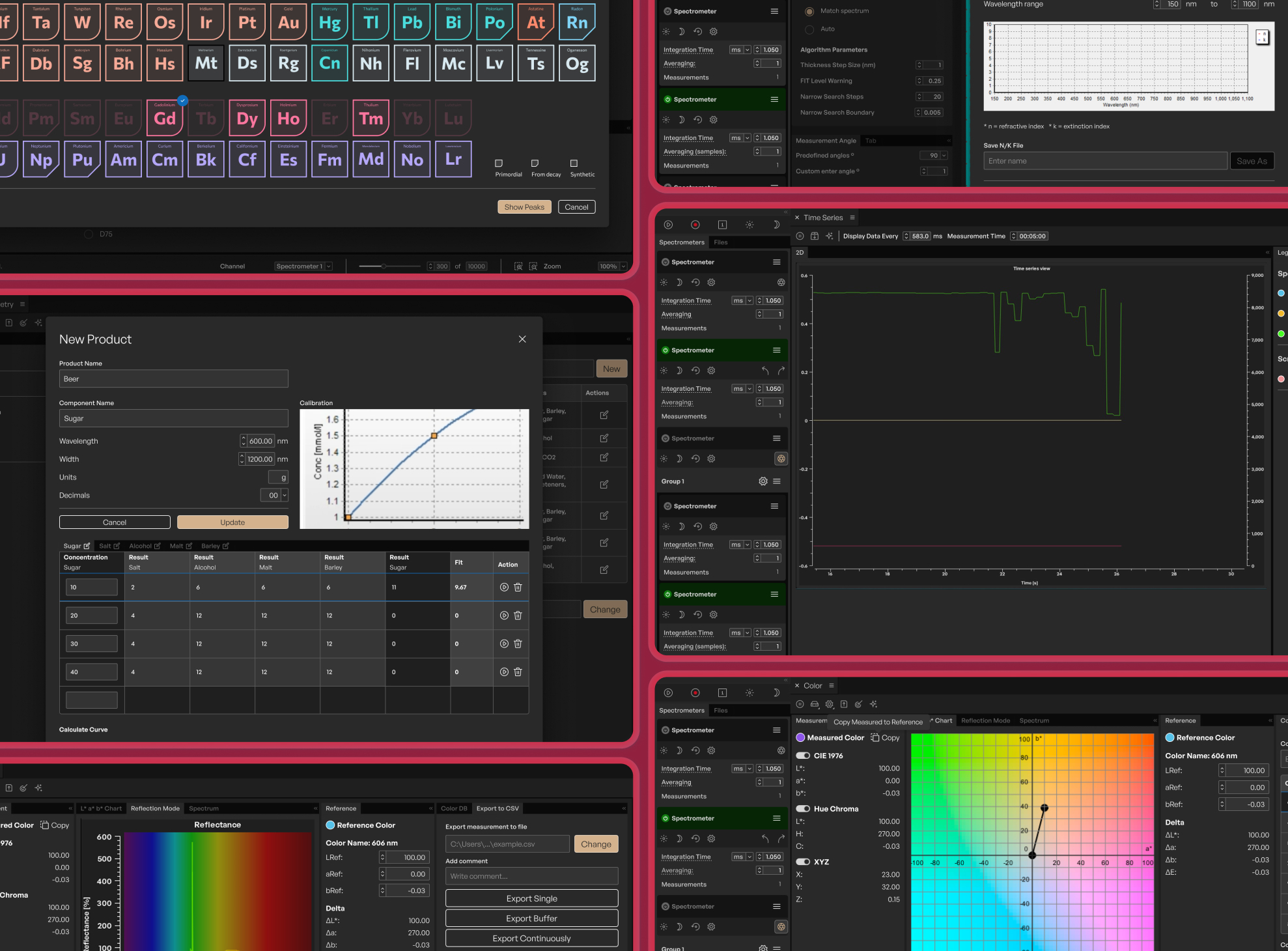The width and height of the screenshot is (1288, 951).
Task: Open the Decimals dropdown in New Product dialog
Action: click(275, 495)
